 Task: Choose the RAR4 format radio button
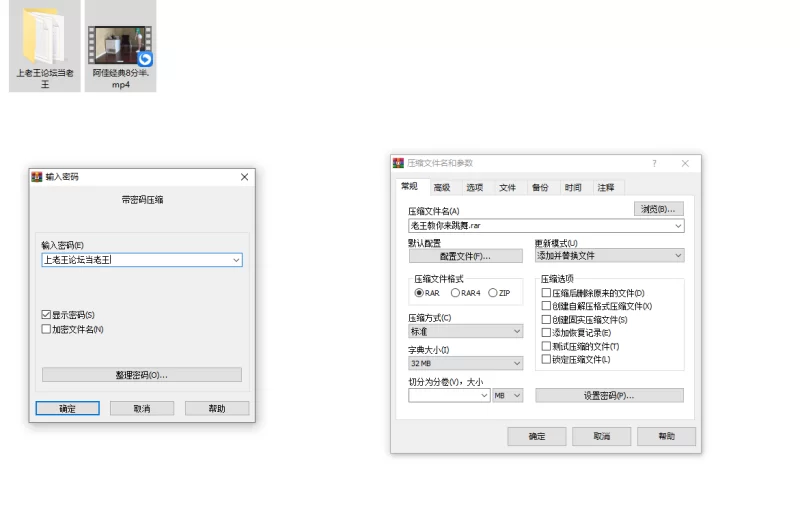[x=456, y=293]
